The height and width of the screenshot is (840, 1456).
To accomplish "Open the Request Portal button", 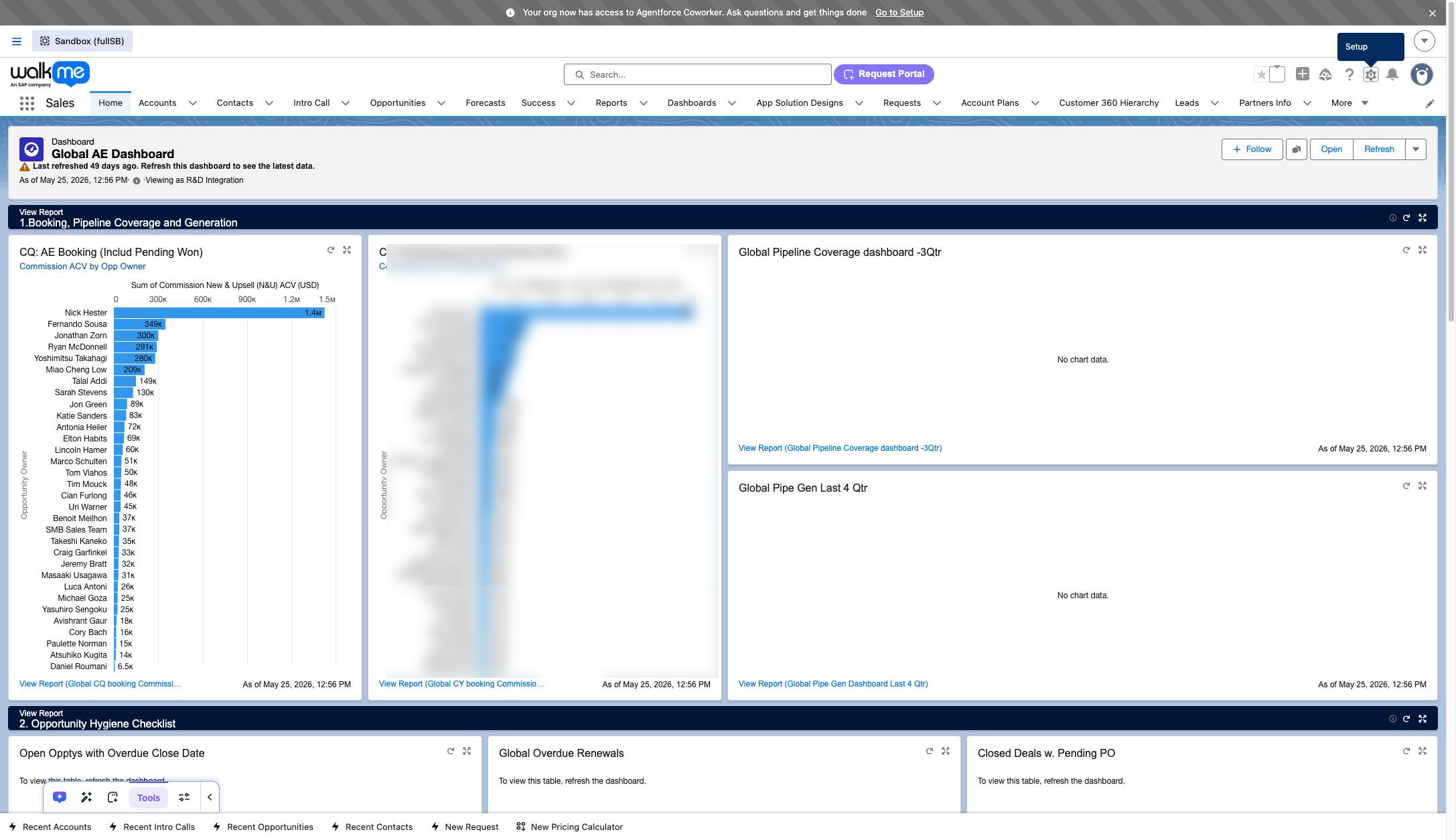I will [x=884, y=74].
